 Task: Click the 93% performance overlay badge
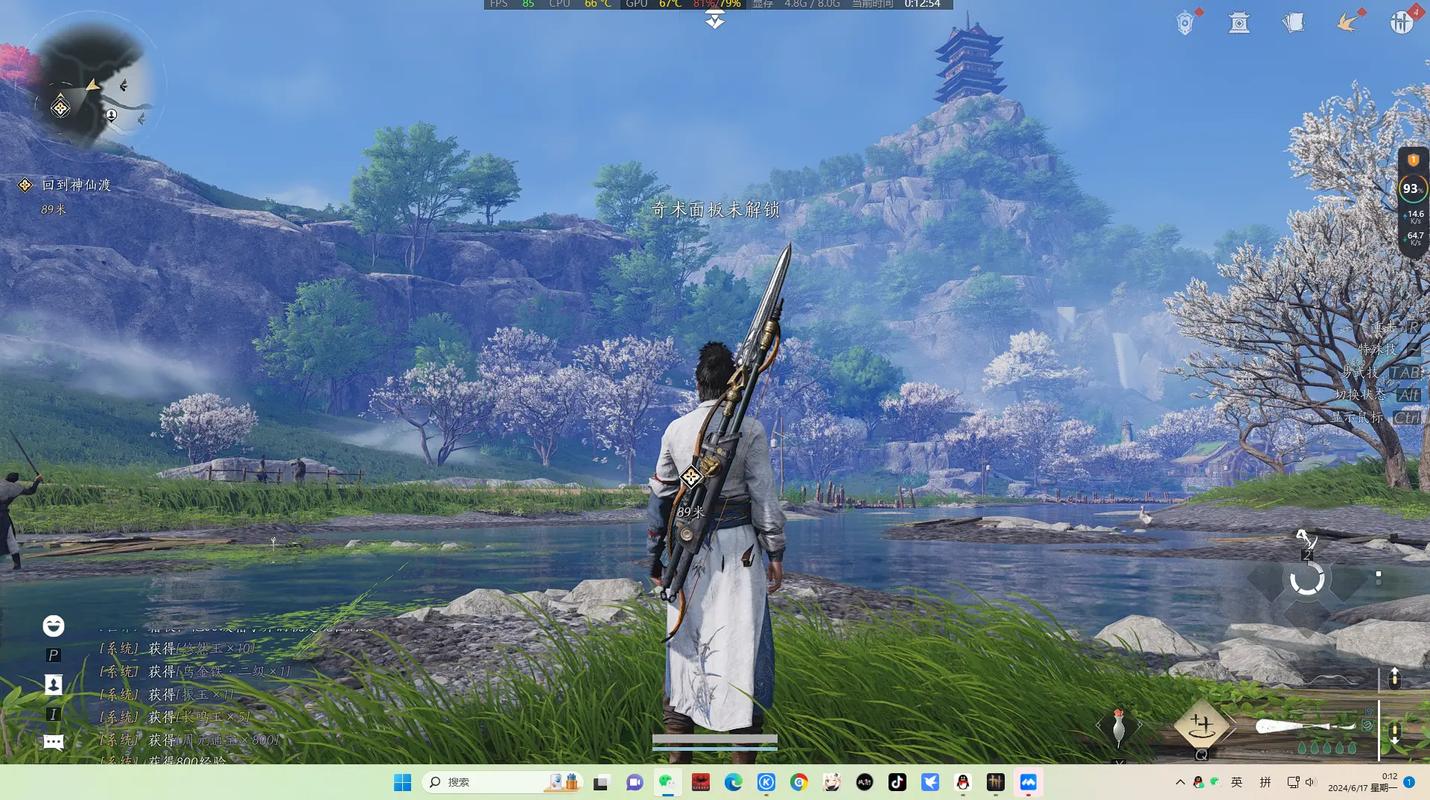(x=1412, y=188)
